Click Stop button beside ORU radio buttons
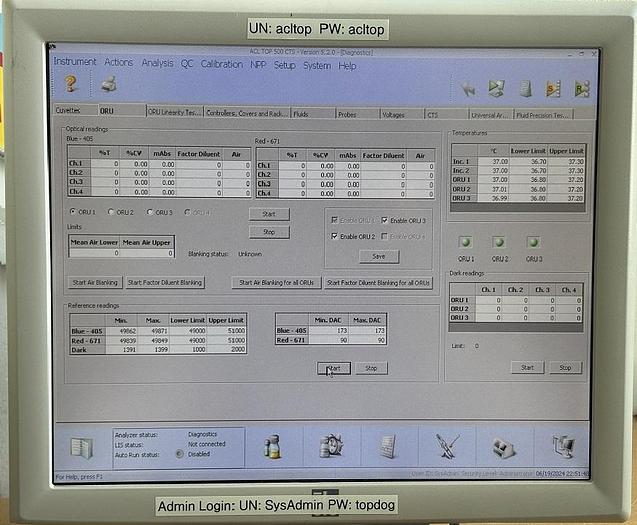The width and height of the screenshot is (637, 525). tap(269, 232)
